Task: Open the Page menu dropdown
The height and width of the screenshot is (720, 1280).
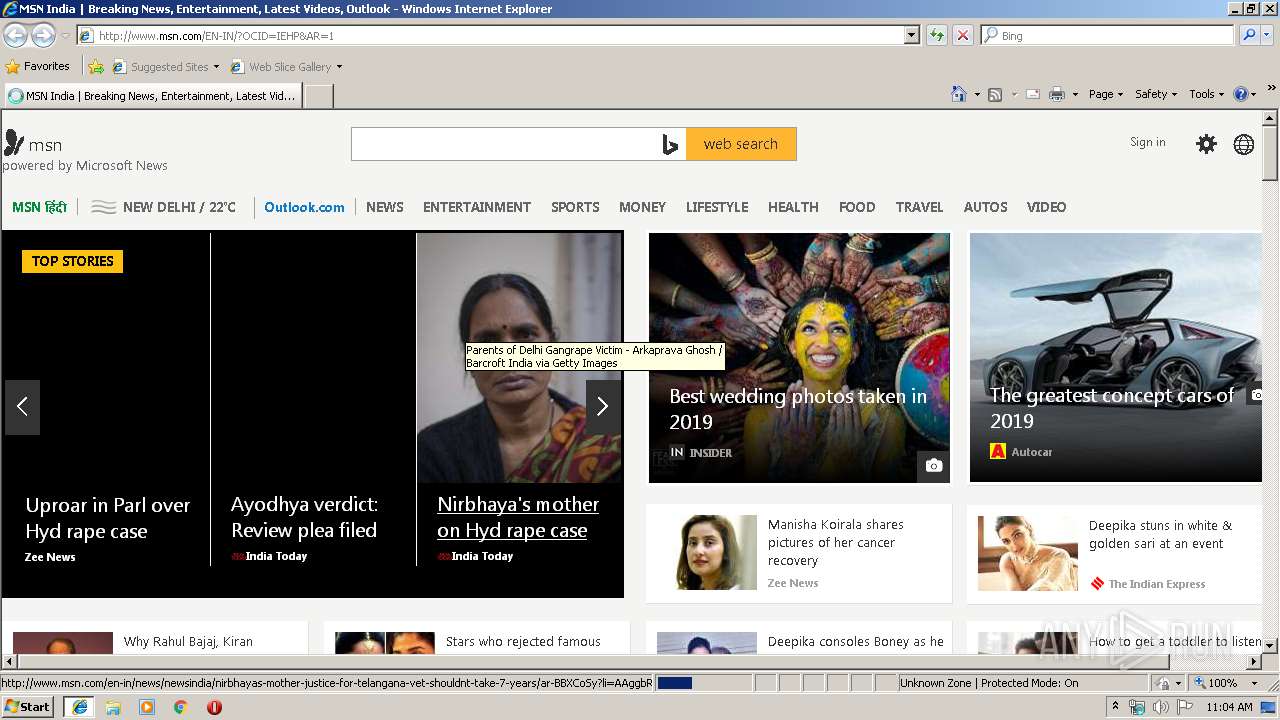Action: (x=1105, y=94)
